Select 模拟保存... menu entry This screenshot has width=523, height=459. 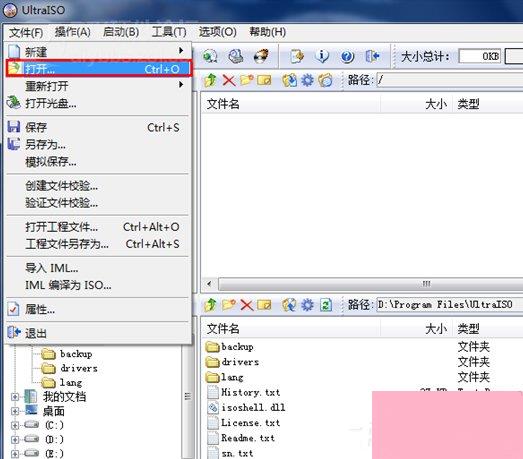coord(98,162)
